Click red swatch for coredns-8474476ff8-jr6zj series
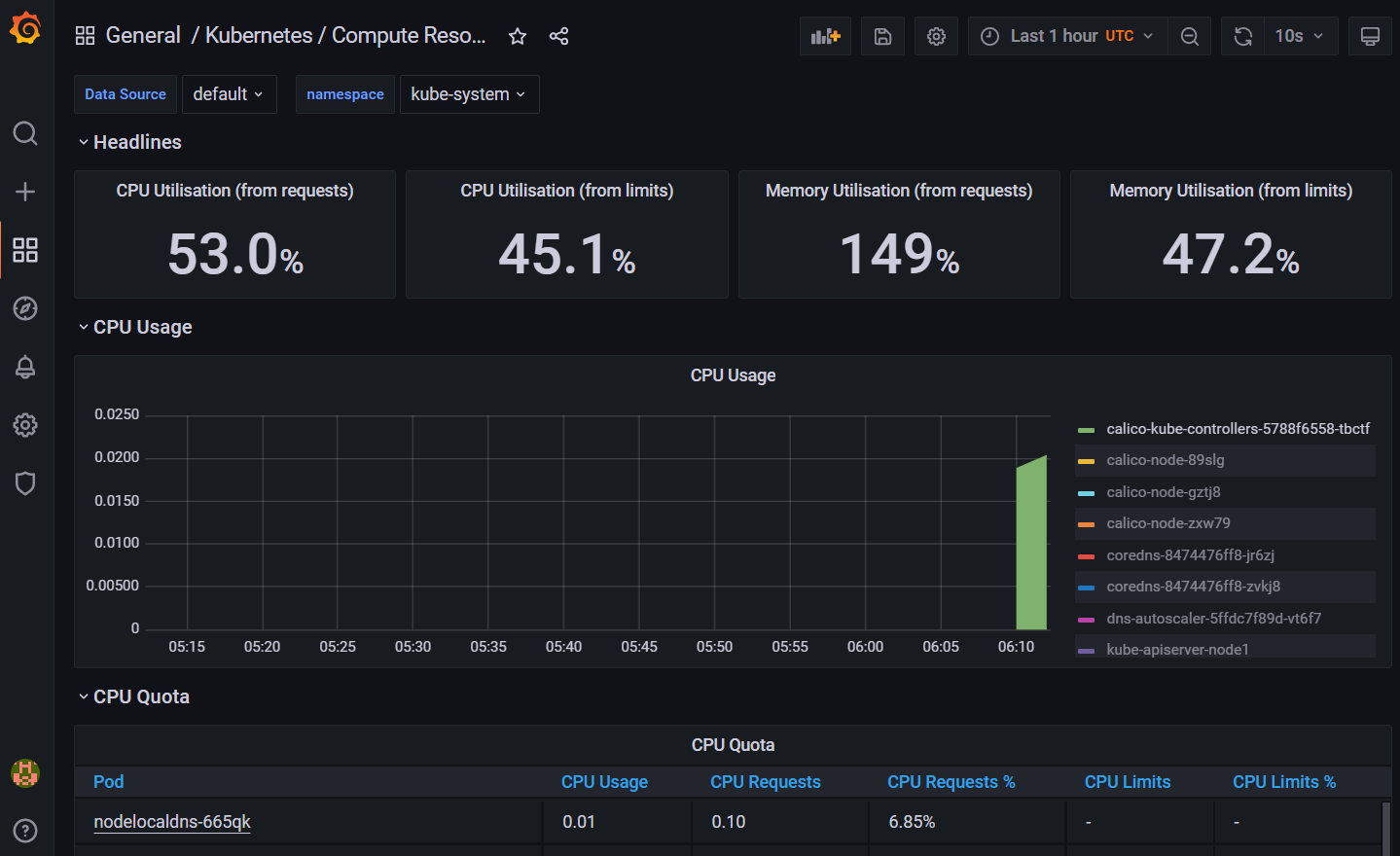 [1087, 556]
